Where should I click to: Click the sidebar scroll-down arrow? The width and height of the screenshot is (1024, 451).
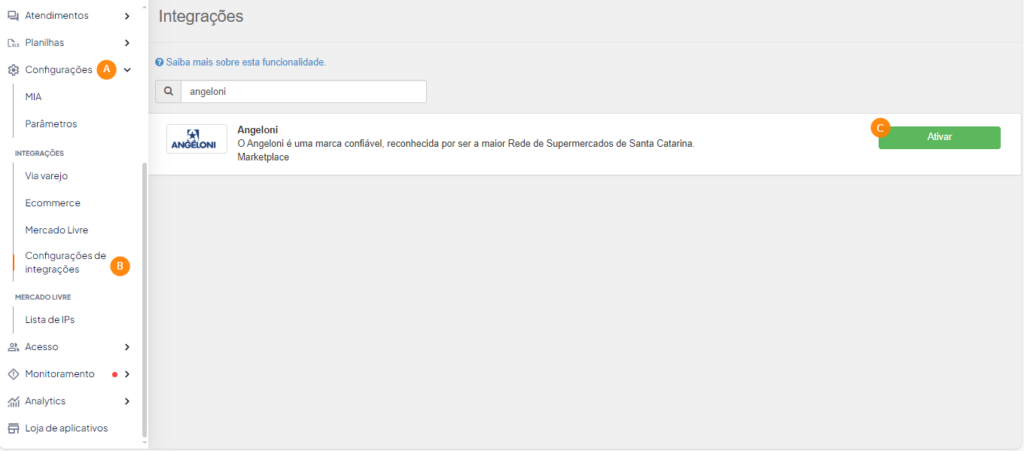144,443
